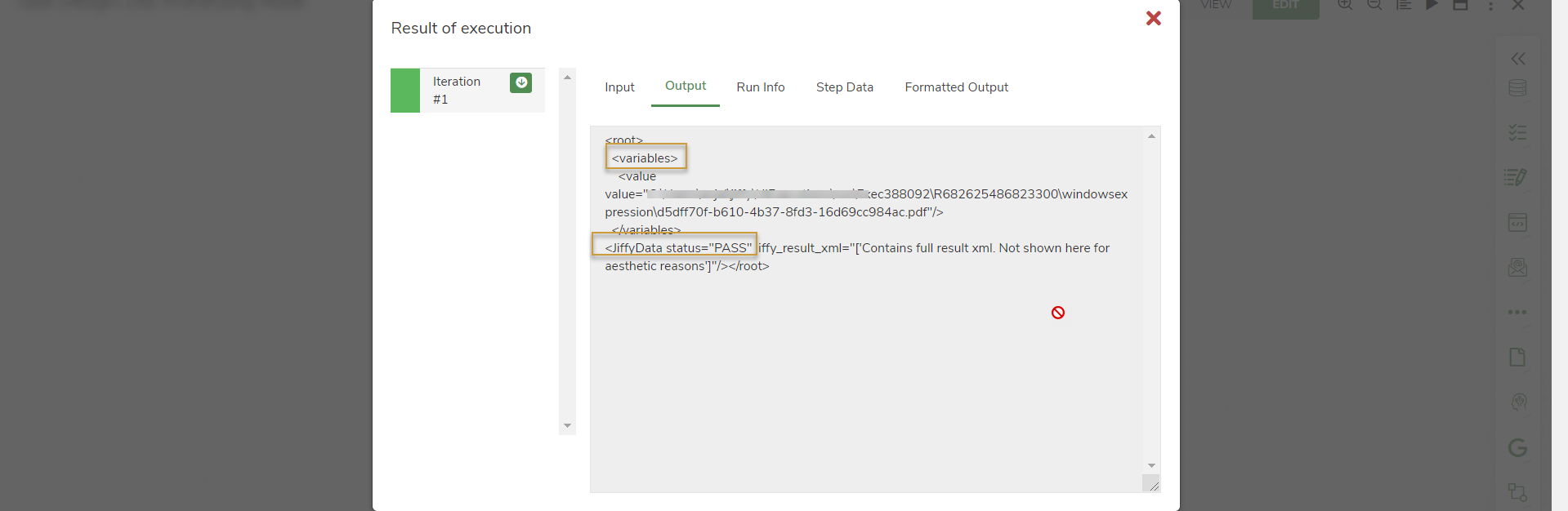The height and width of the screenshot is (511, 1568).
Task: View the Formatted Output tab
Action: click(x=957, y=87)
